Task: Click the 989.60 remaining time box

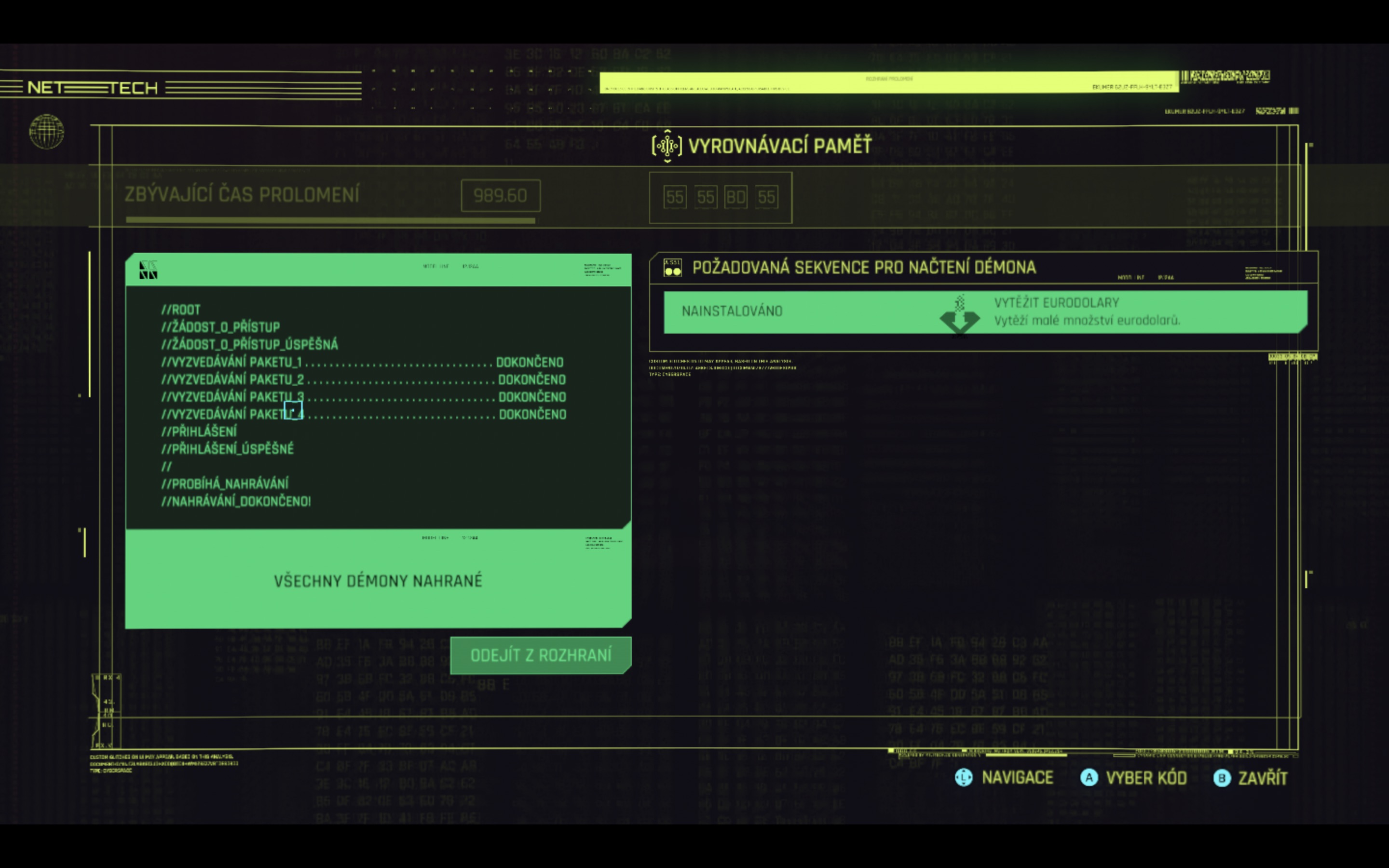Action: tap(500, 196)
